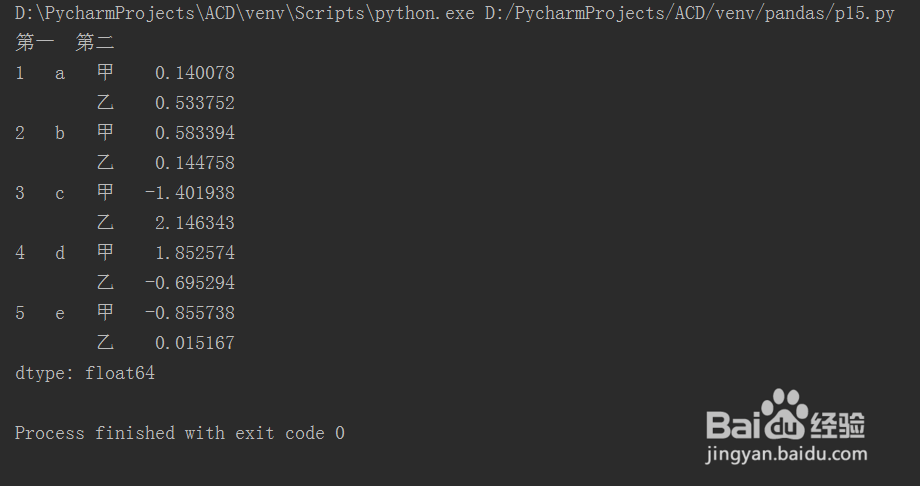Click the value 2.146343
The width and height of the screenshot is (920, 486).
click(195, 222)
